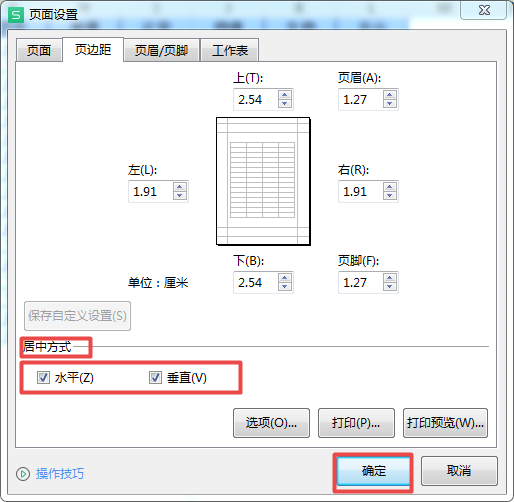The width and height of the screenshot is (514, 502).
Task: Increase the right margin with up arrow
Action: coord(389,187)
